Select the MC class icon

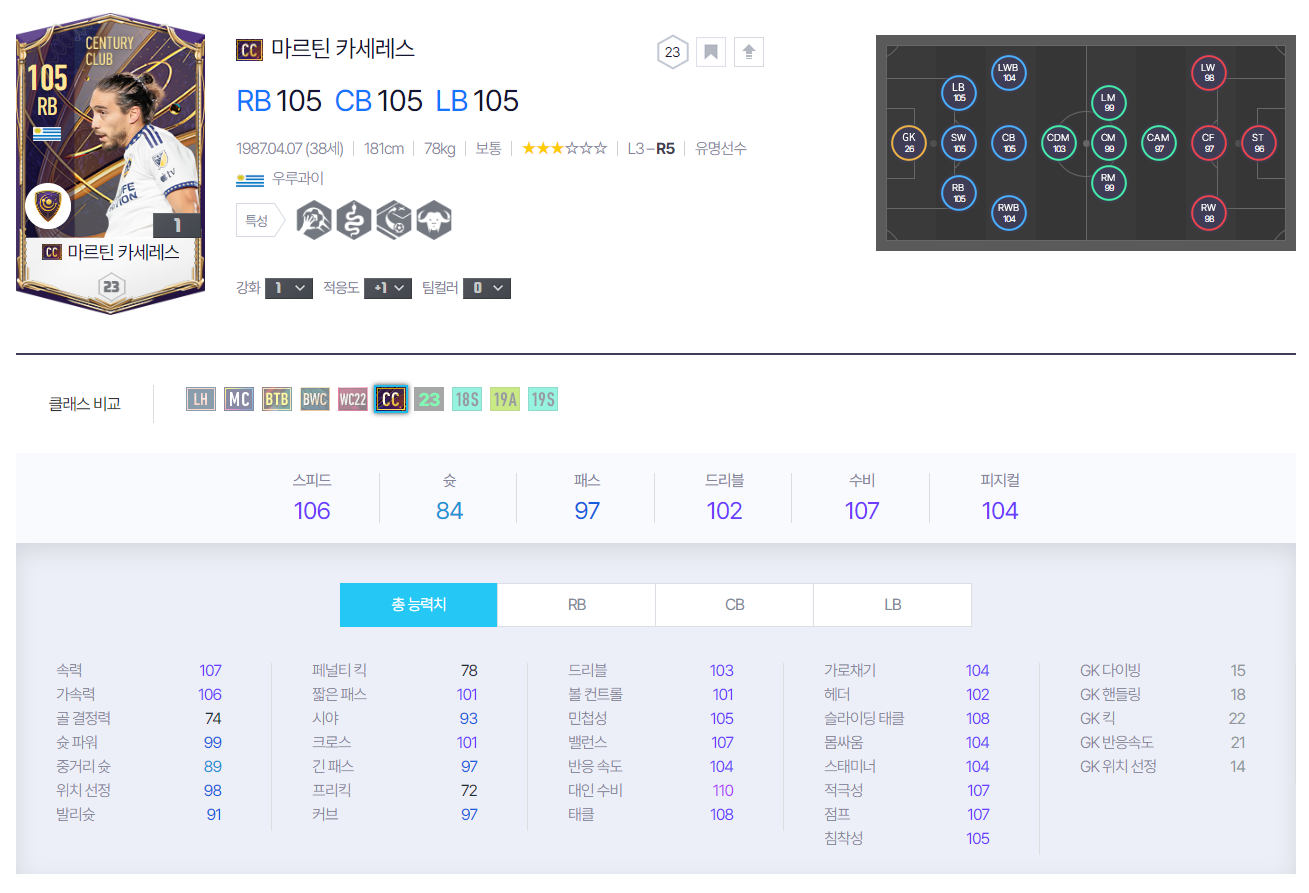click(x=239, y=399)
